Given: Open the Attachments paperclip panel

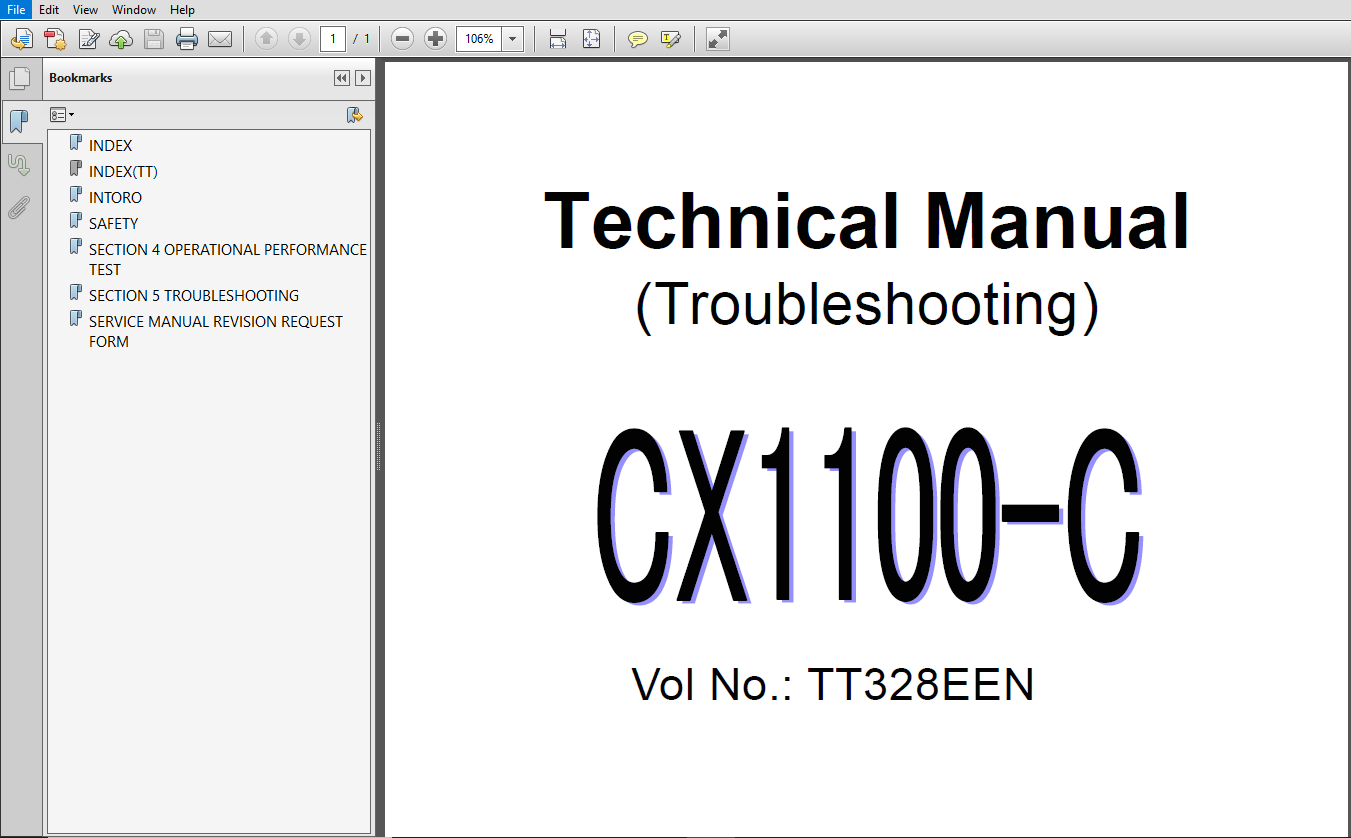Looking at the screenshot, I should coord(19,207).
